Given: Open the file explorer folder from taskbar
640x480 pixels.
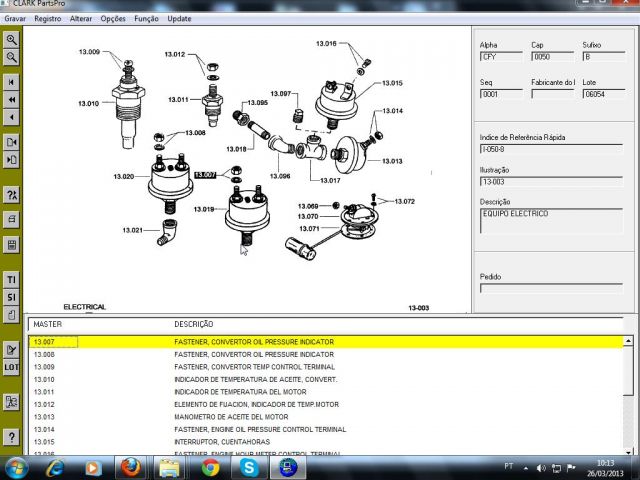Looking at the screenshot, I should (x=169, y=468).
